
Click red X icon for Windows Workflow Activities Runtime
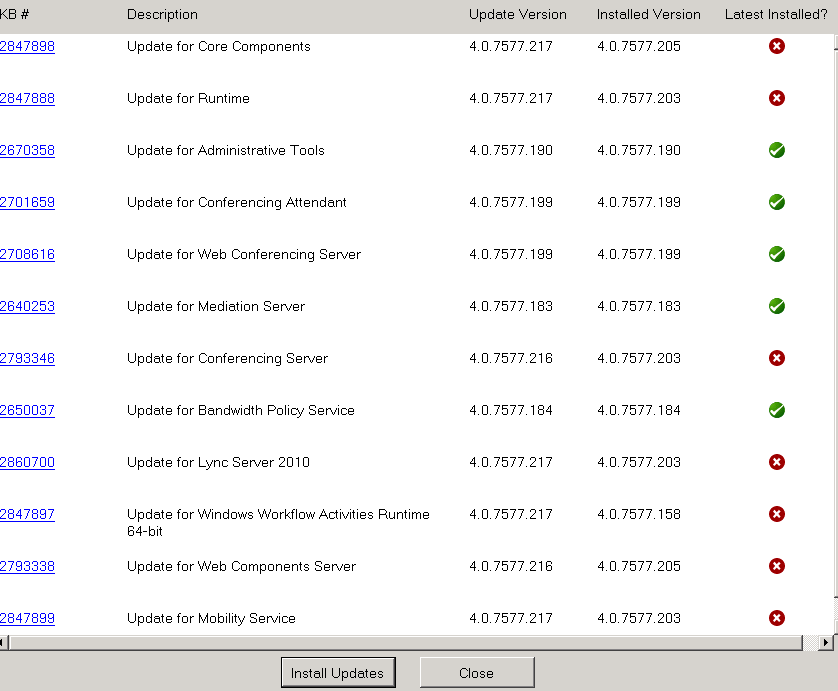tap(777, 514)
